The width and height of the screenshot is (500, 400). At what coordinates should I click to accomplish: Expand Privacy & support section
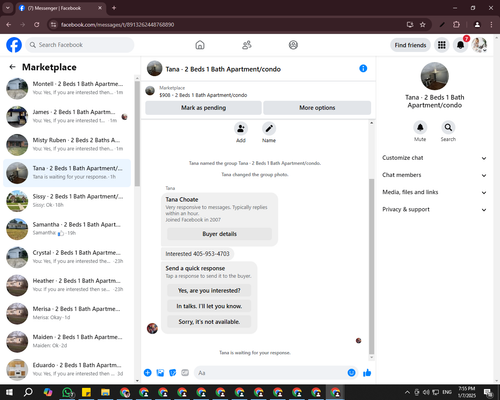434,210
